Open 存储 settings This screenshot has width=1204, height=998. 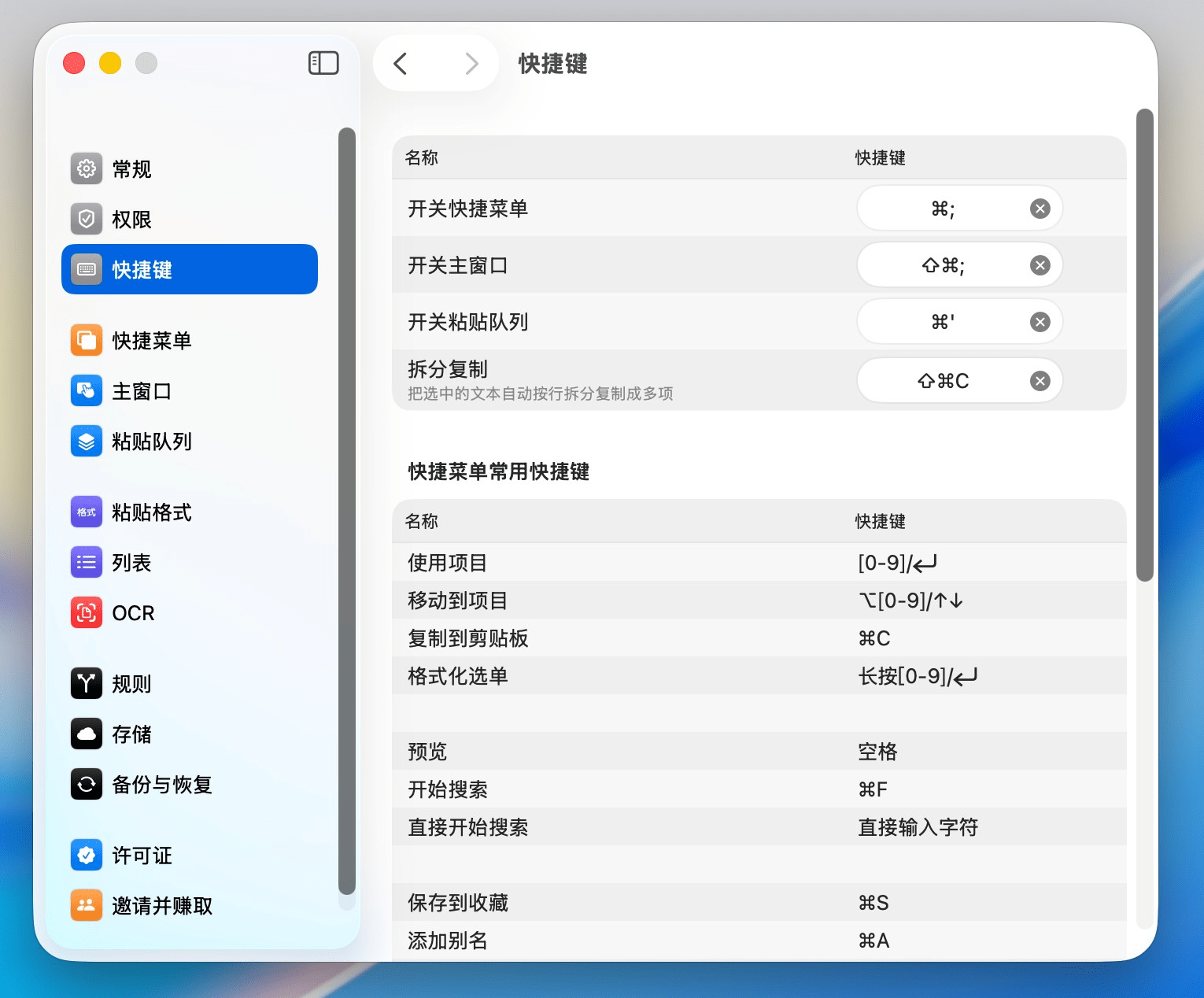pos(131,734)
